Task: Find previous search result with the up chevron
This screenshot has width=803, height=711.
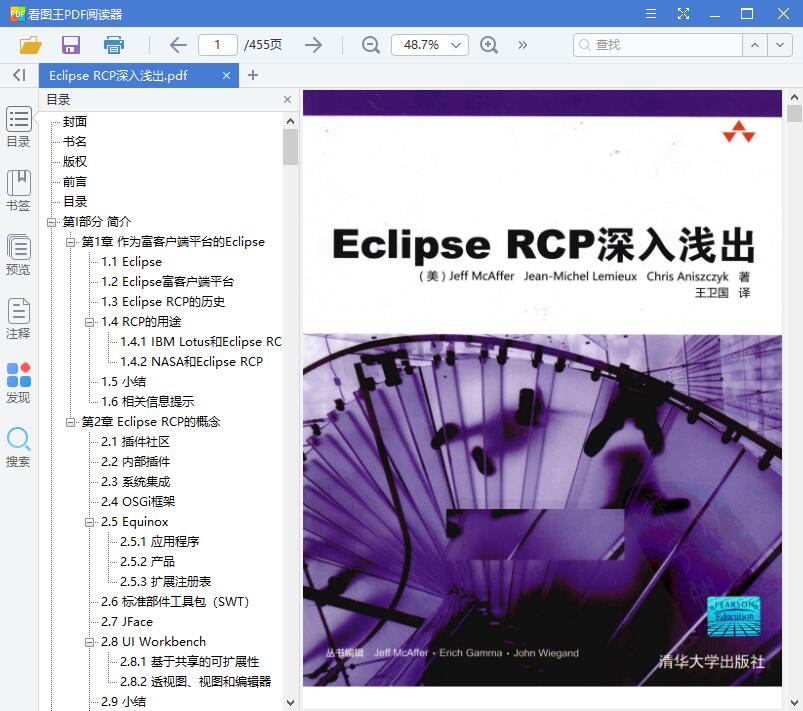Action: pos(755,45)
